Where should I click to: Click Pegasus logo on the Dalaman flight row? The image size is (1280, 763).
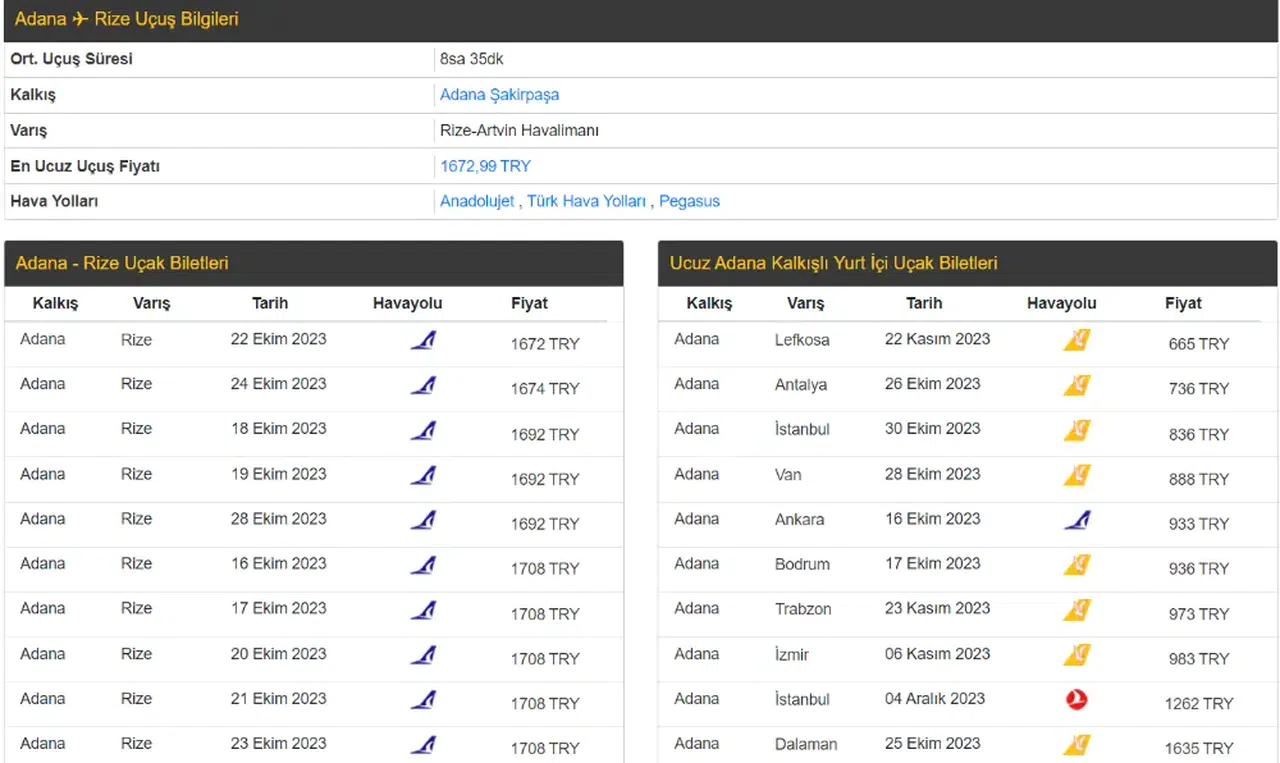[x=1076, y=745]
